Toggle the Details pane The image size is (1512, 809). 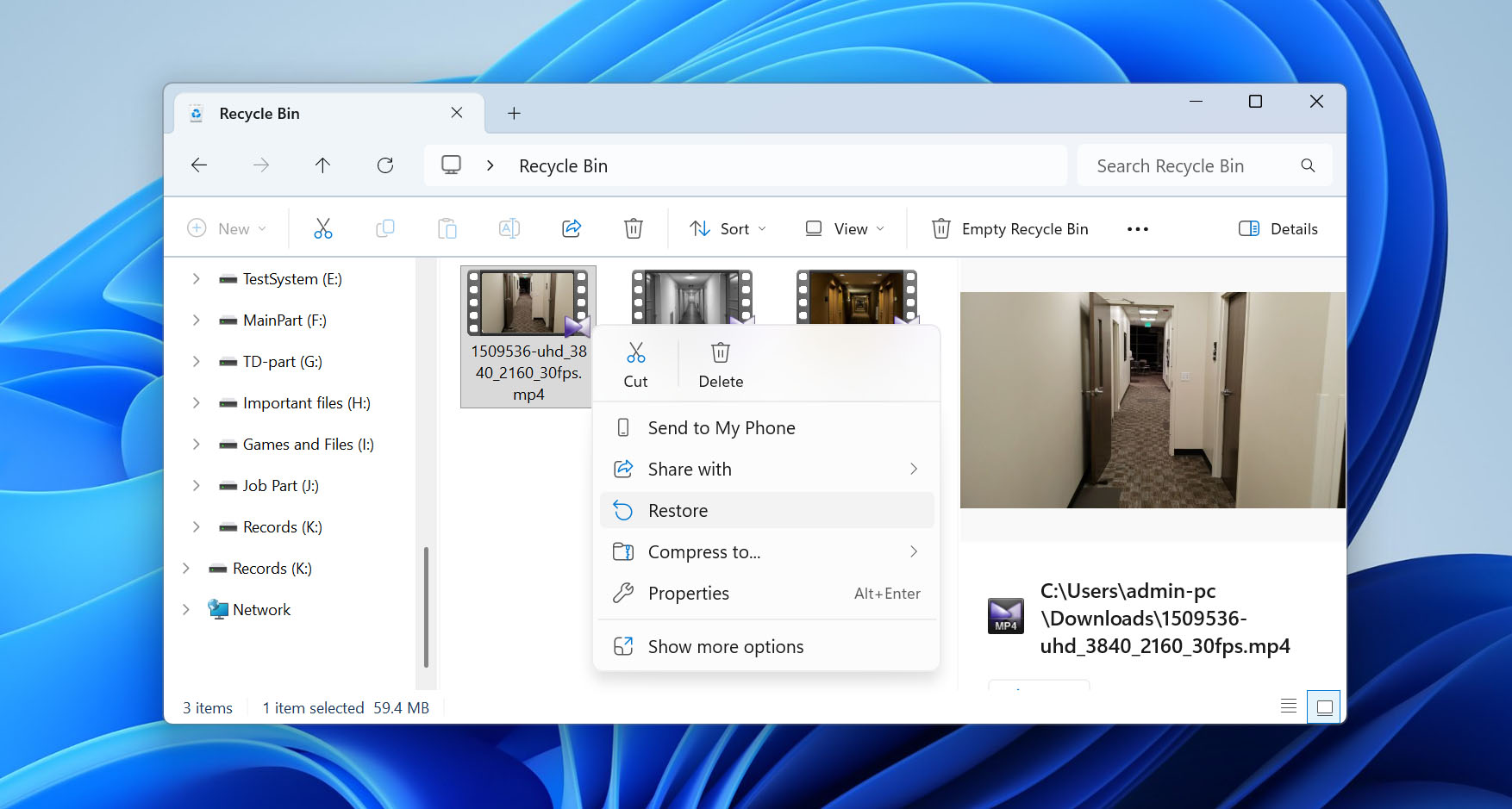[x=1278, y=229]
